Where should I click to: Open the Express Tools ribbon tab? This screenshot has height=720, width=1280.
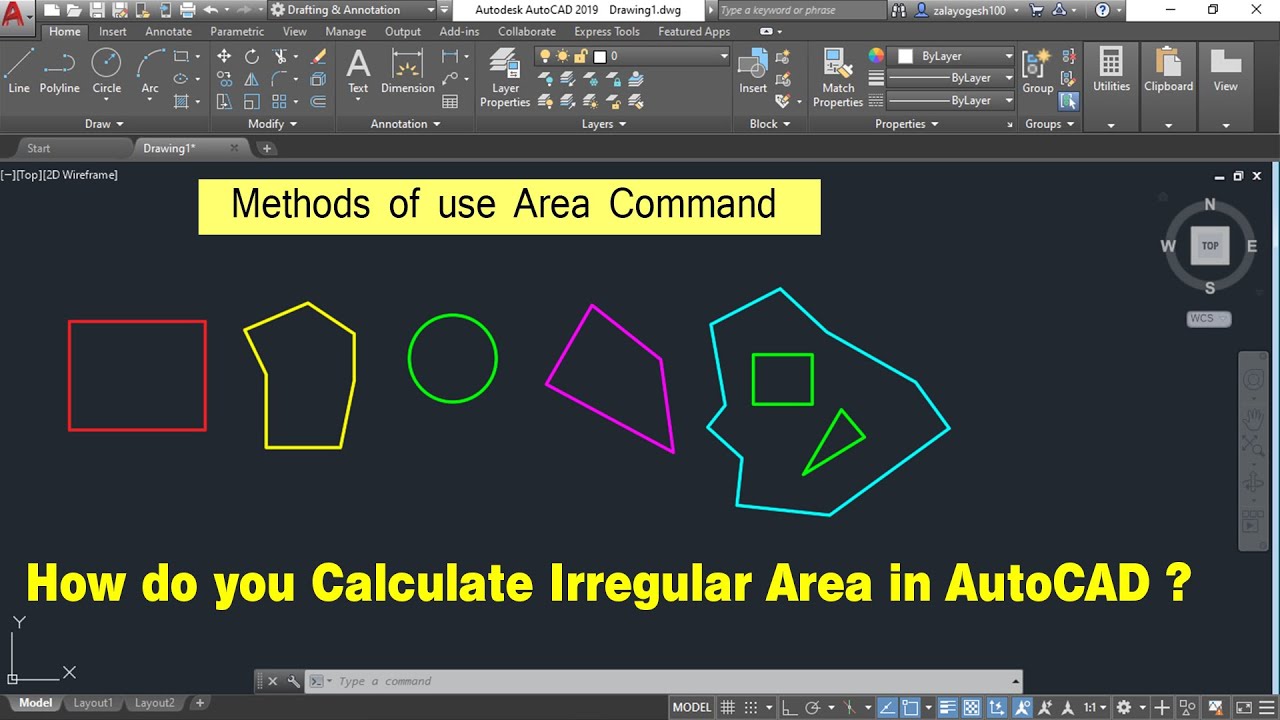pyautogui.click(x=607, y=31)
